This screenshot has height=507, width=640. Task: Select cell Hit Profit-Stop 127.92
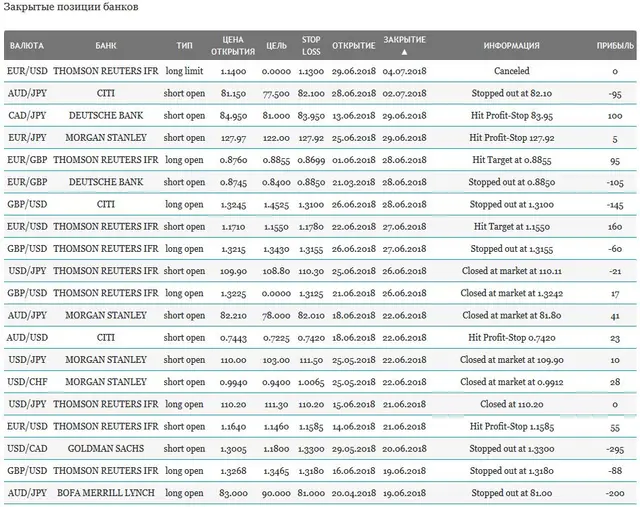pos(511,138)
